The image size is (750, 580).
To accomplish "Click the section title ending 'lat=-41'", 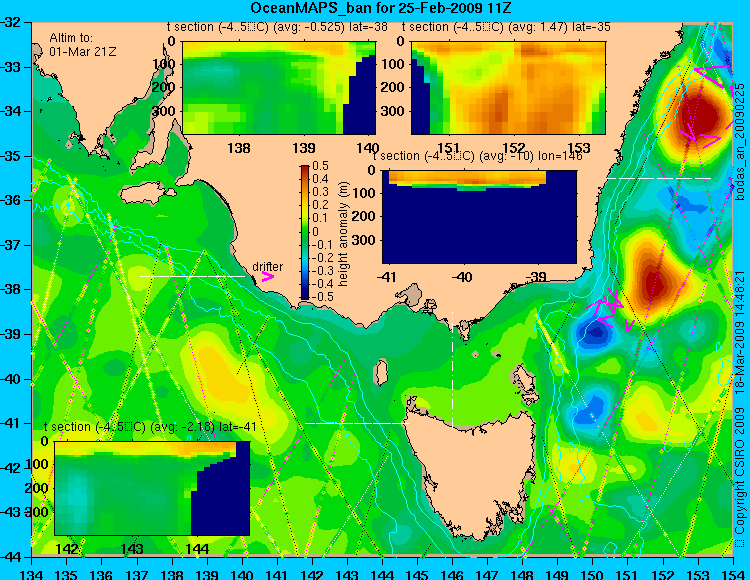I will (x=150, y=427).
